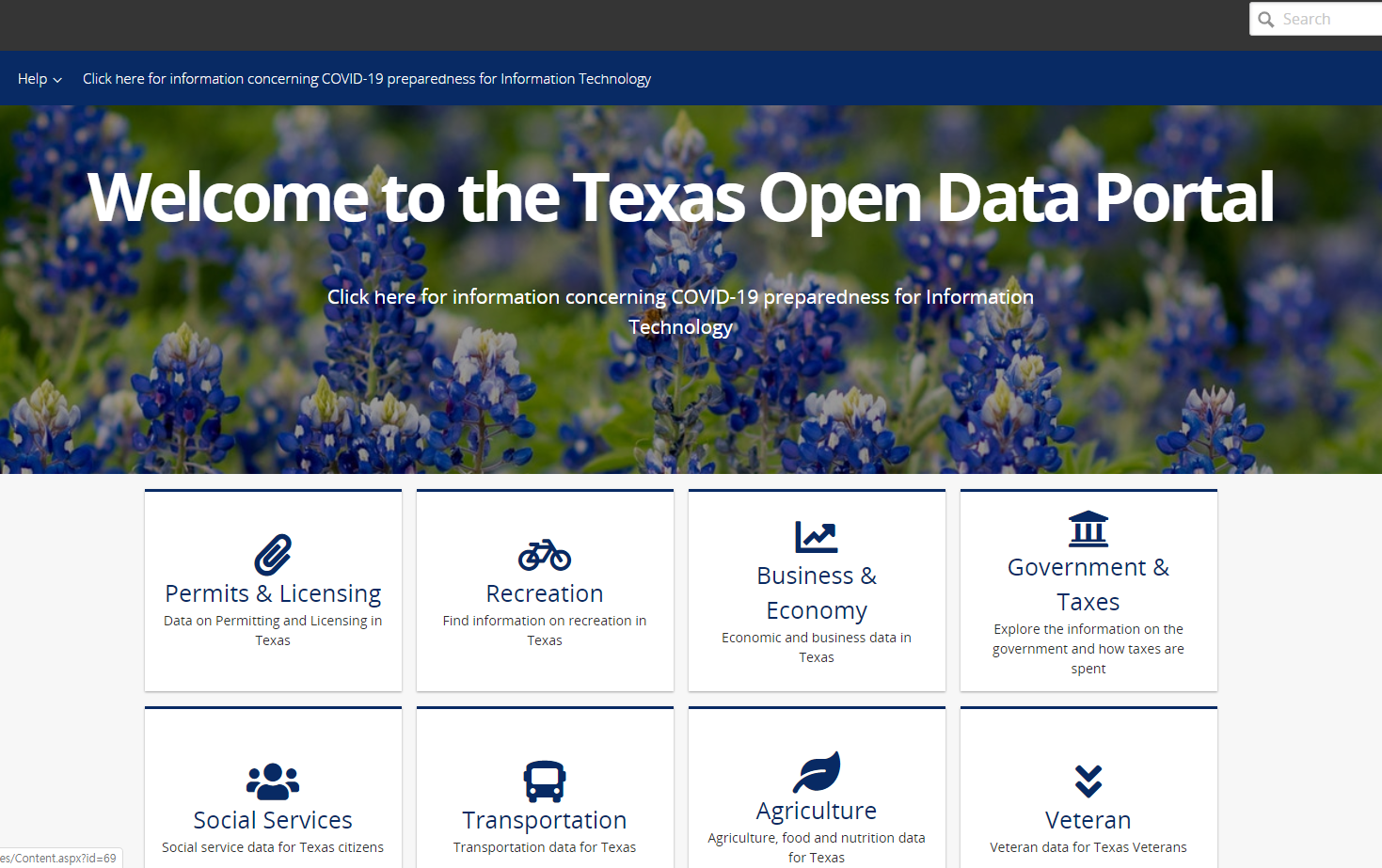Click in the Search input field
This screenshot has width=1382, height=868.
pos(1328,20)
